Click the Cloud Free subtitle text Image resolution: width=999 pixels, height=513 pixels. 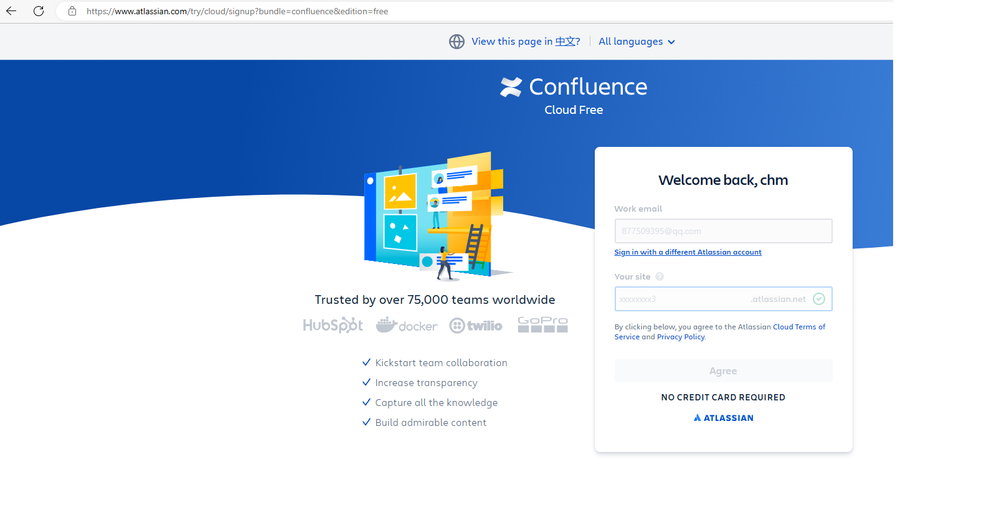573,110
